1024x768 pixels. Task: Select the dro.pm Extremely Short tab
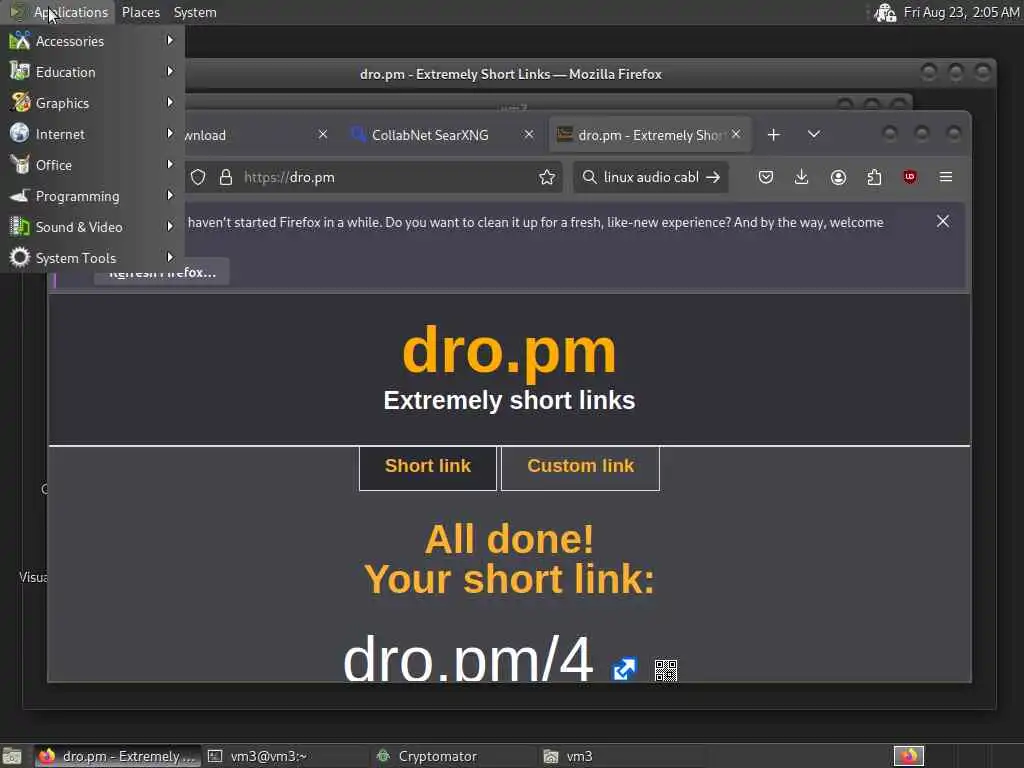pyautogui.click(x=650, y=135)
